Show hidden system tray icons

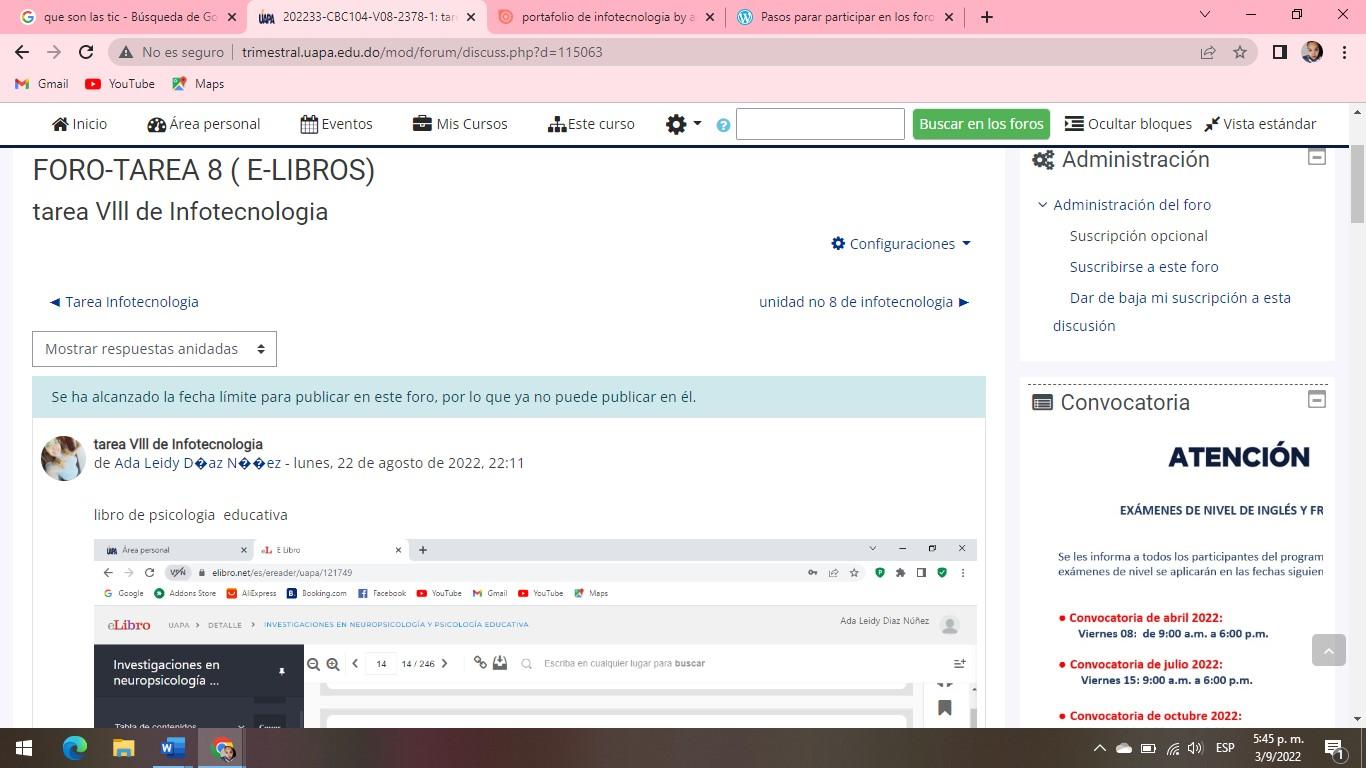1099,748
